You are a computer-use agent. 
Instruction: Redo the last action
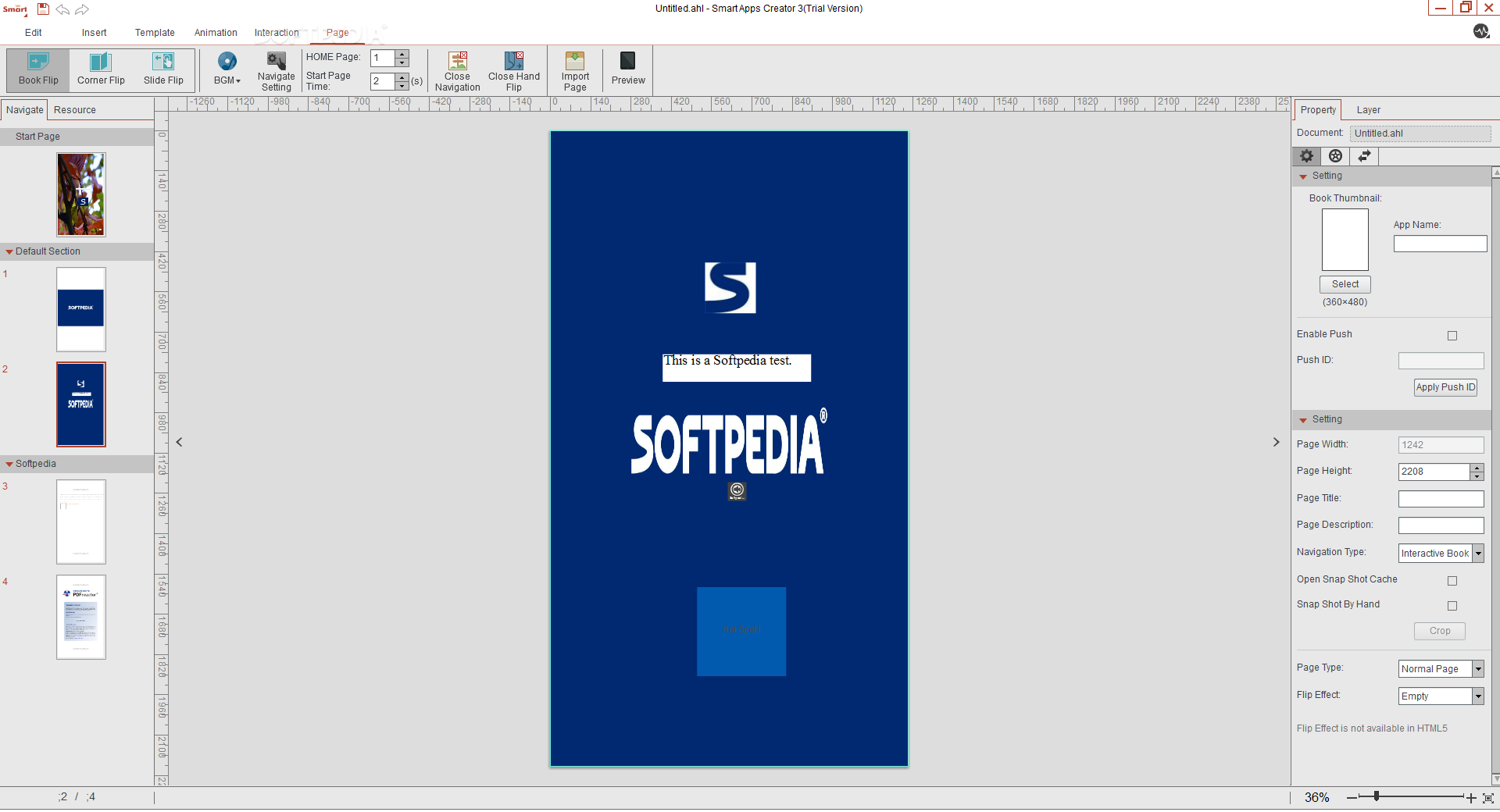[x=82, y=9]
